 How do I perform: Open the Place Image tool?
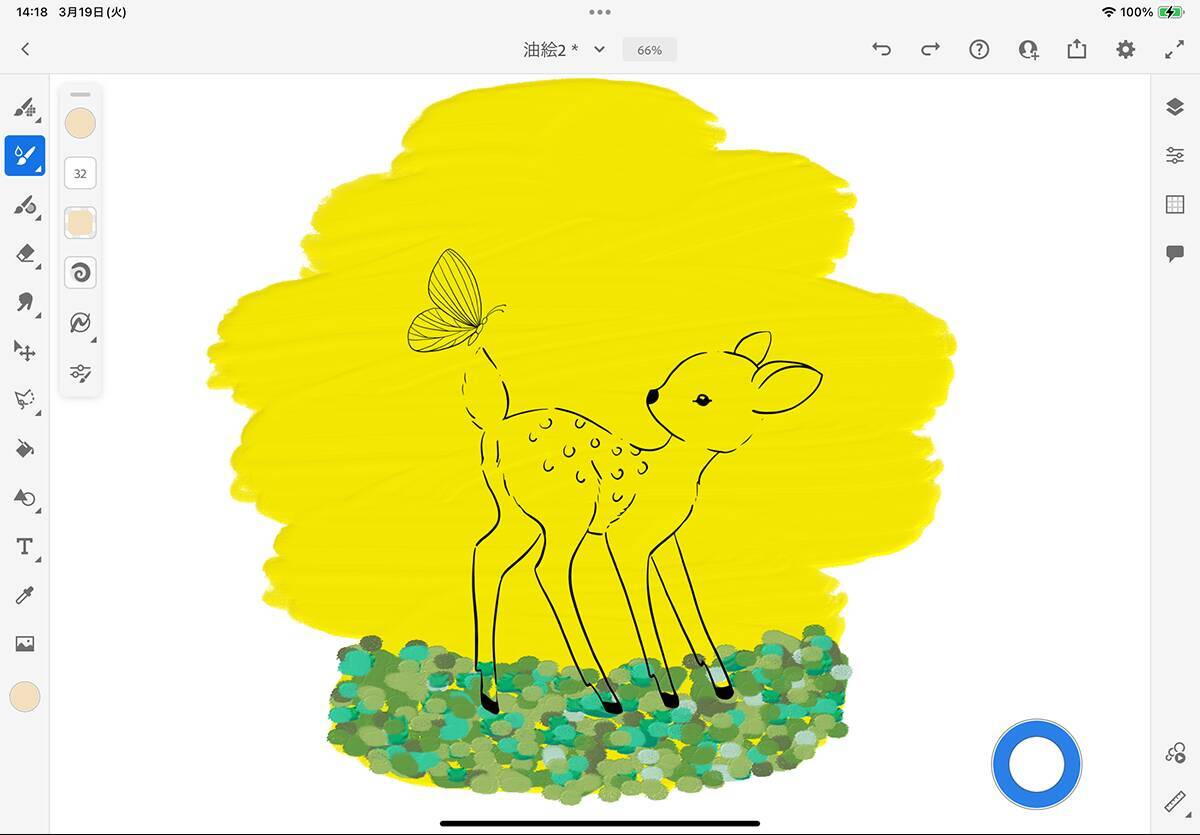click(25, 645)
